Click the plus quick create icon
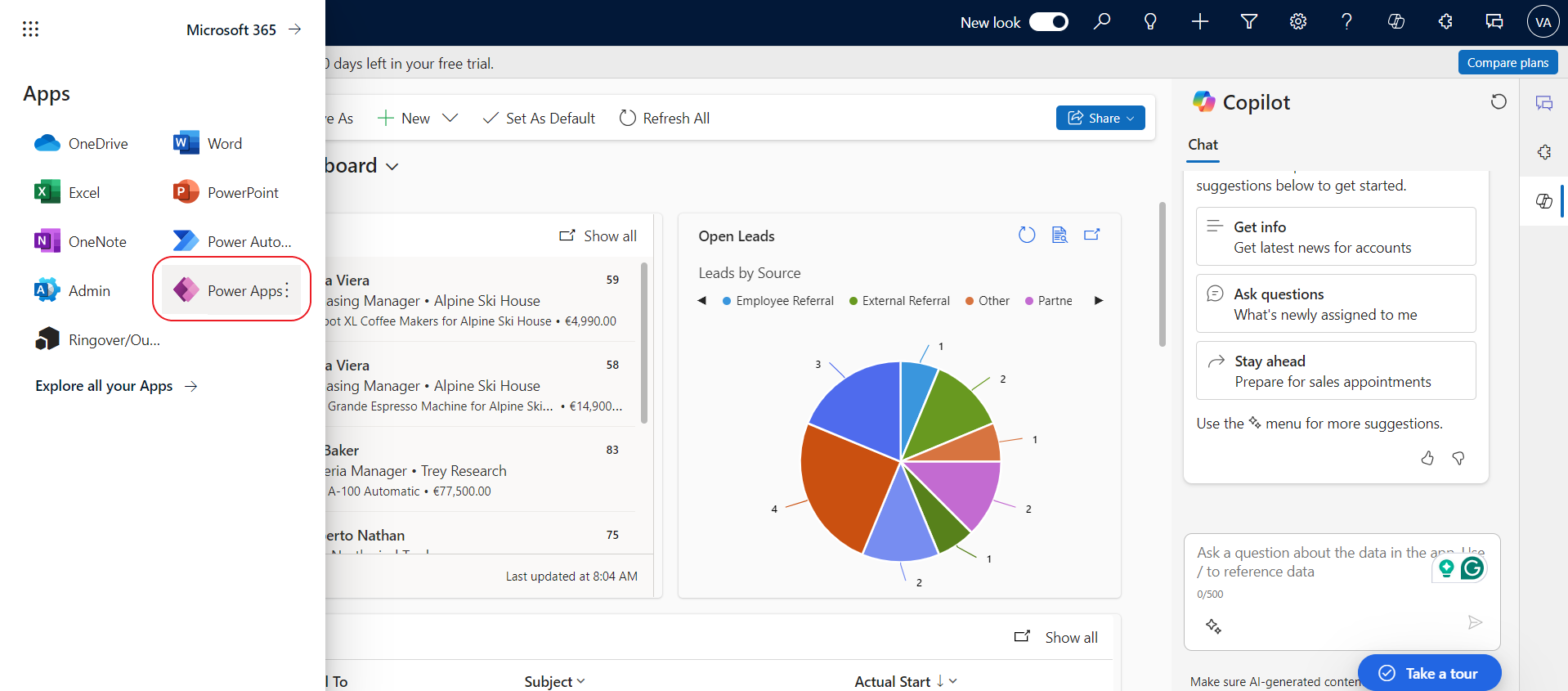 tap(1200, 22)
